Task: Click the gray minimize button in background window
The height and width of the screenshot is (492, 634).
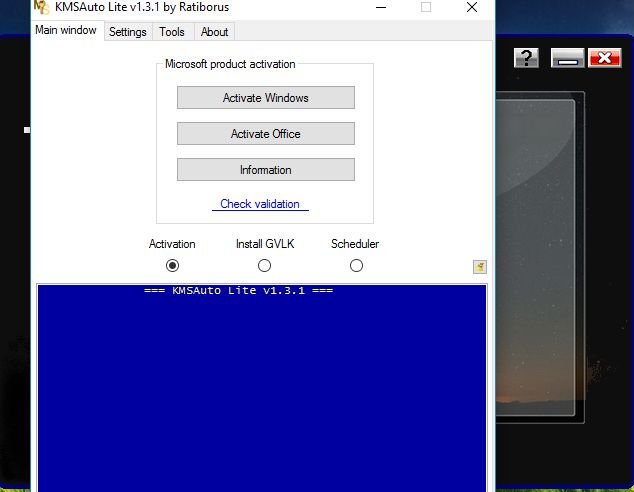Action: 568,58
